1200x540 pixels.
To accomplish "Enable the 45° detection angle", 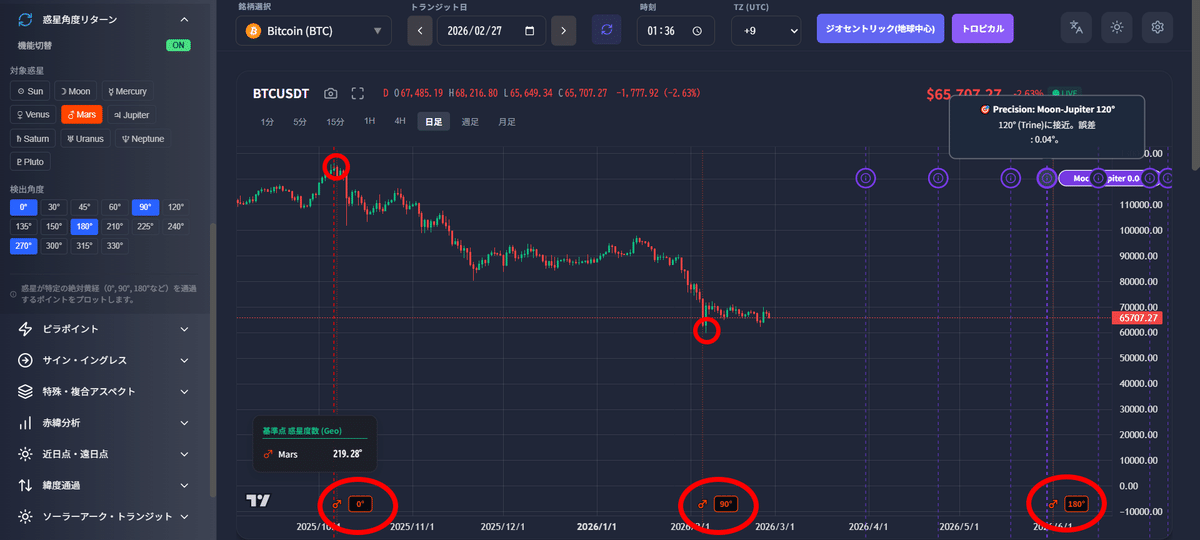I will coord(84,207).
